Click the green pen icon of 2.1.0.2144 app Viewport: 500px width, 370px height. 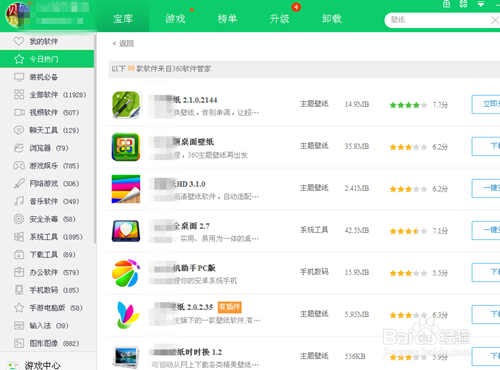click(126, 105)
